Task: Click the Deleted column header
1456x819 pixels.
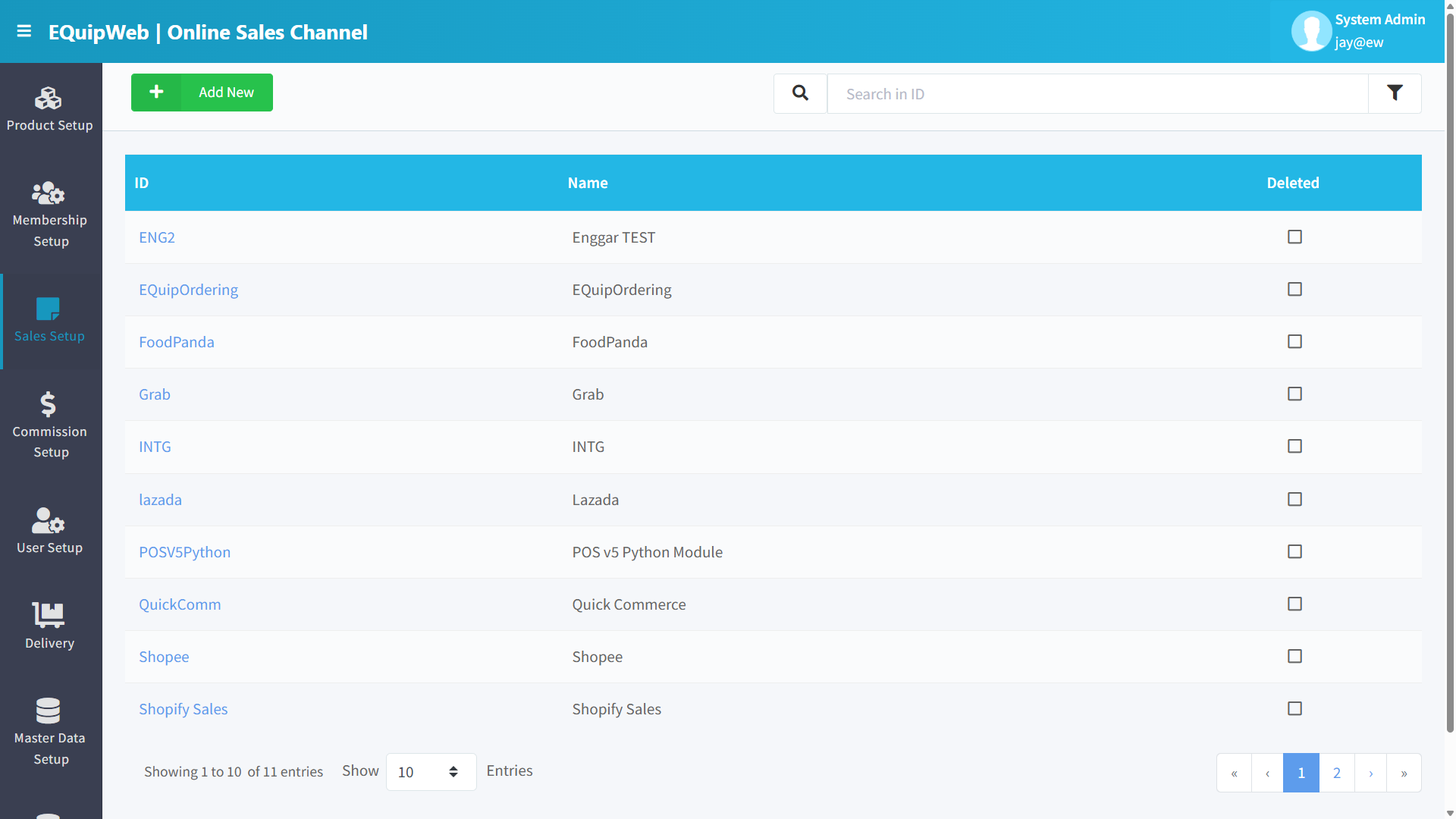Action: 1293,183
